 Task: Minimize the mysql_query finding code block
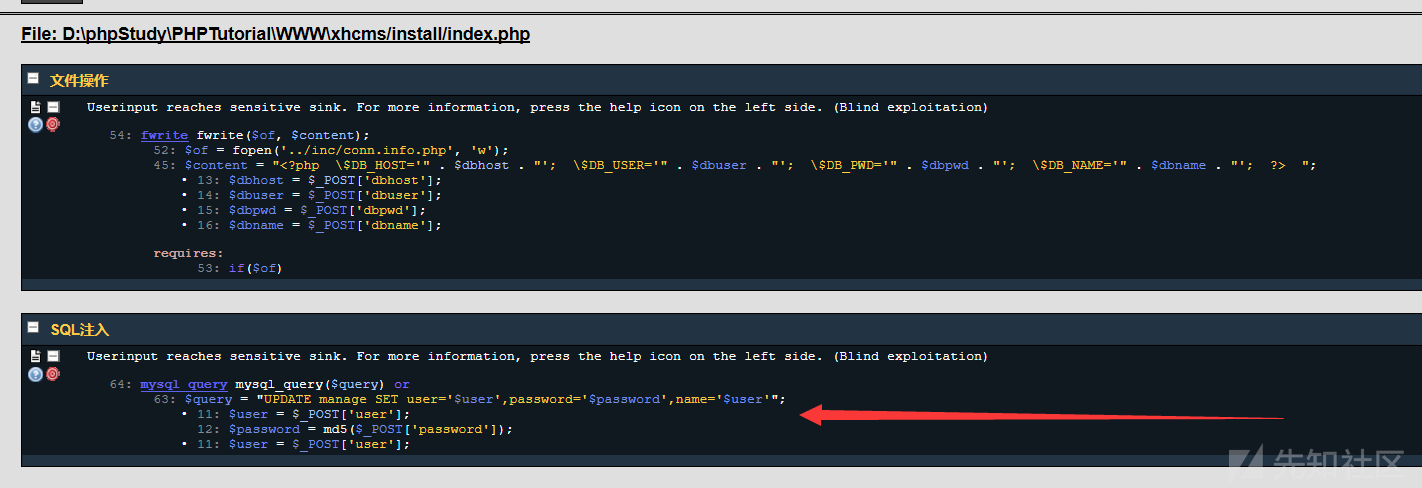(x=53, y=356)
